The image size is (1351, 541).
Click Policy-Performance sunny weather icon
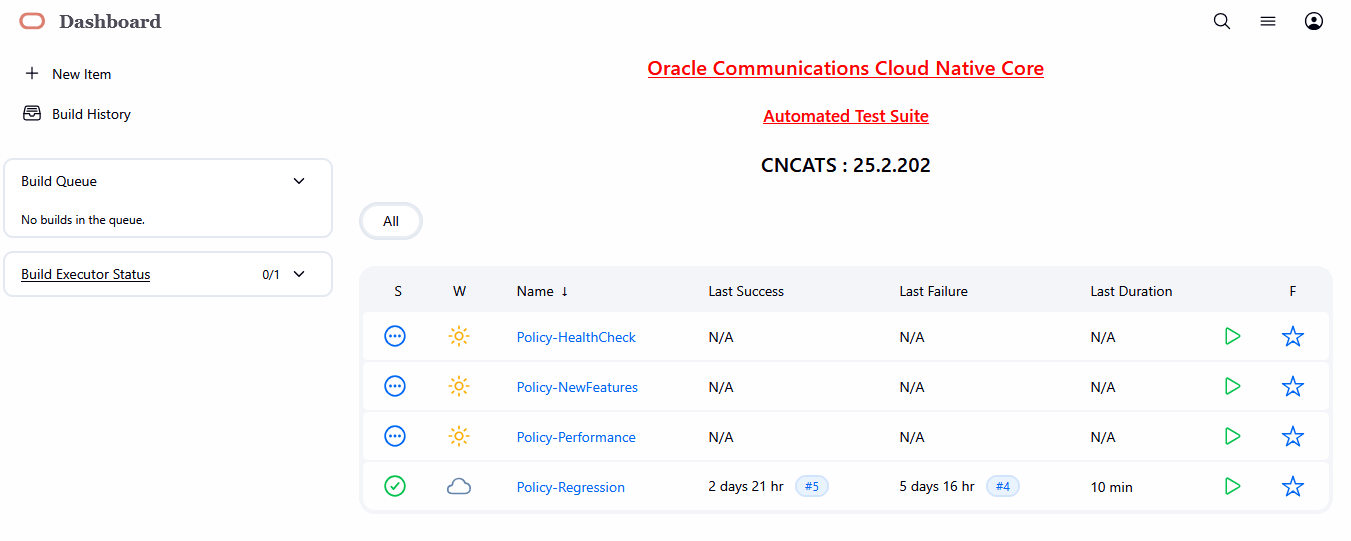tap(459, 436)
